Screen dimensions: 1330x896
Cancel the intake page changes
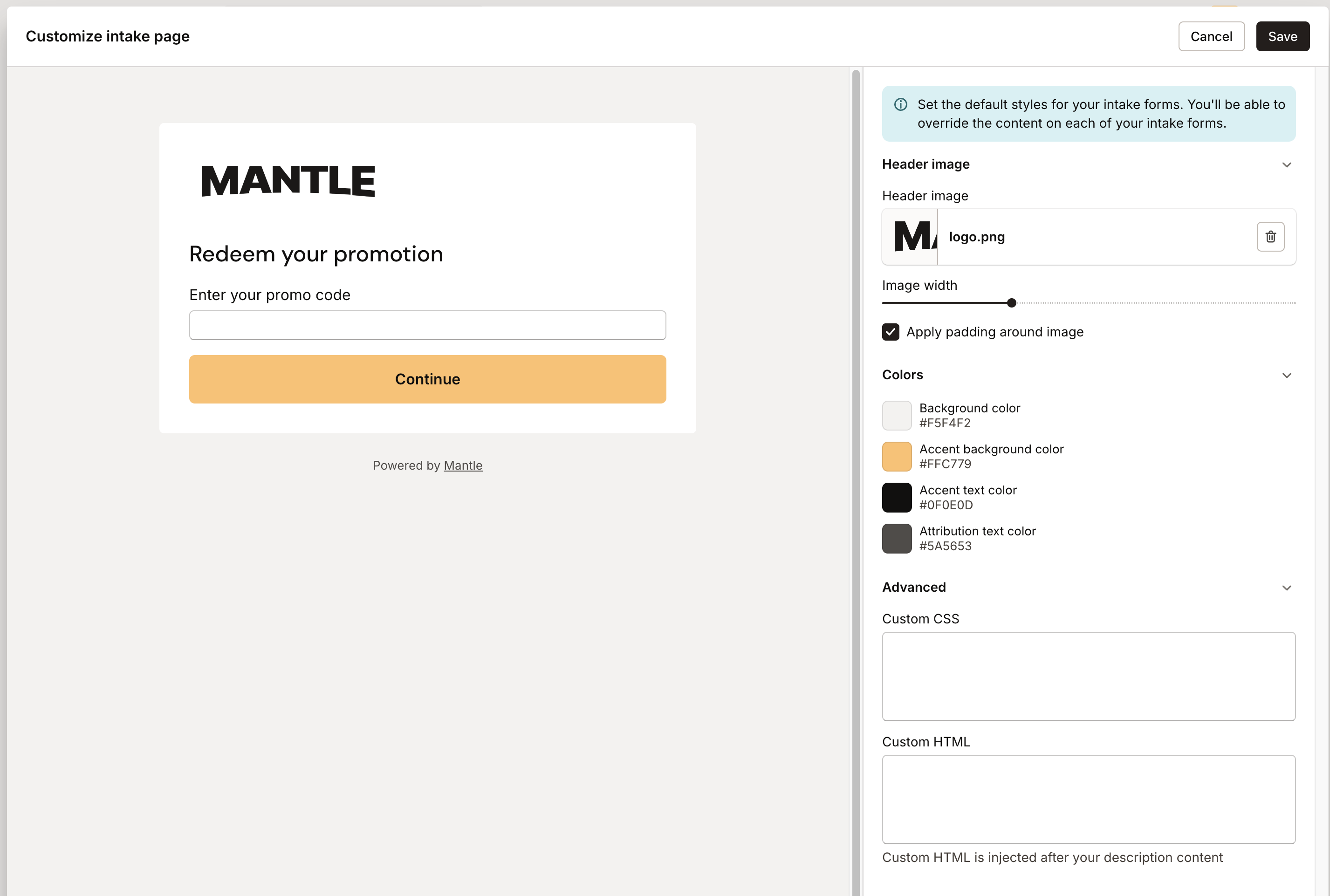pos(1211,36)
